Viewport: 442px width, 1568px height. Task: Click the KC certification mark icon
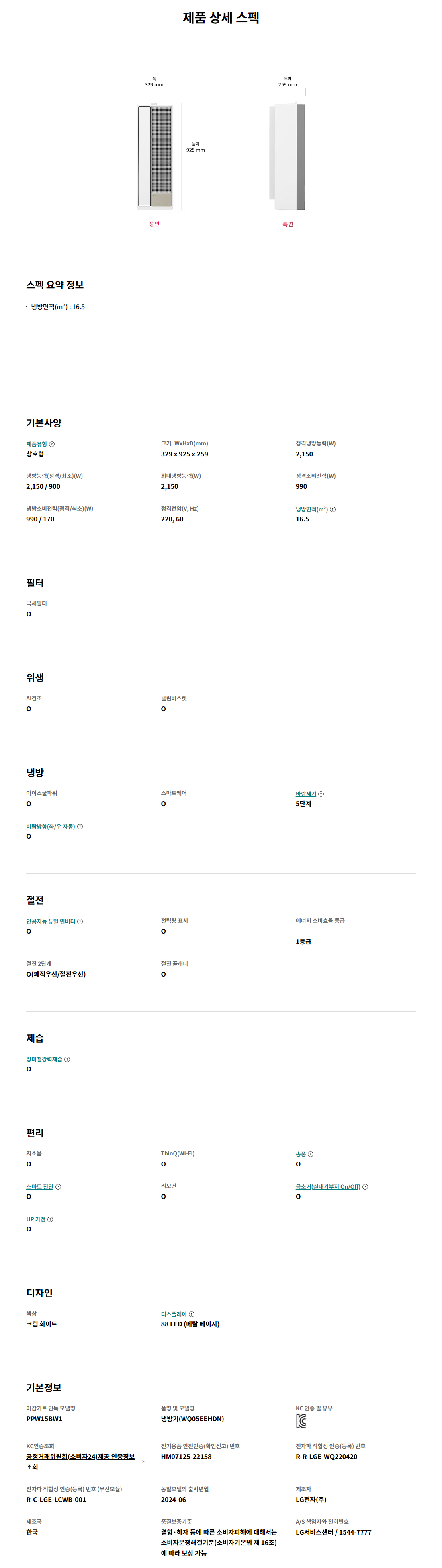(301, 1421)
